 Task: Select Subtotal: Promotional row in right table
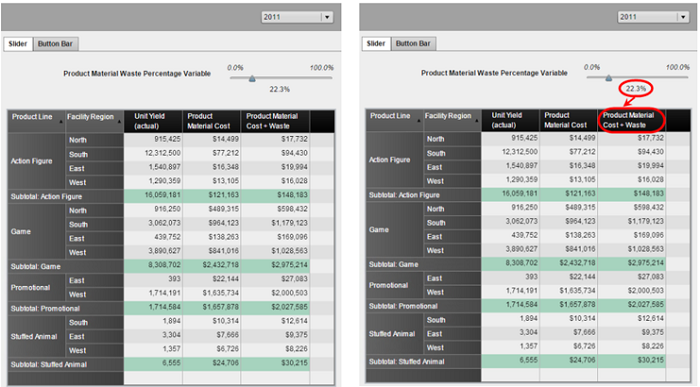click(x=528, y=306)
